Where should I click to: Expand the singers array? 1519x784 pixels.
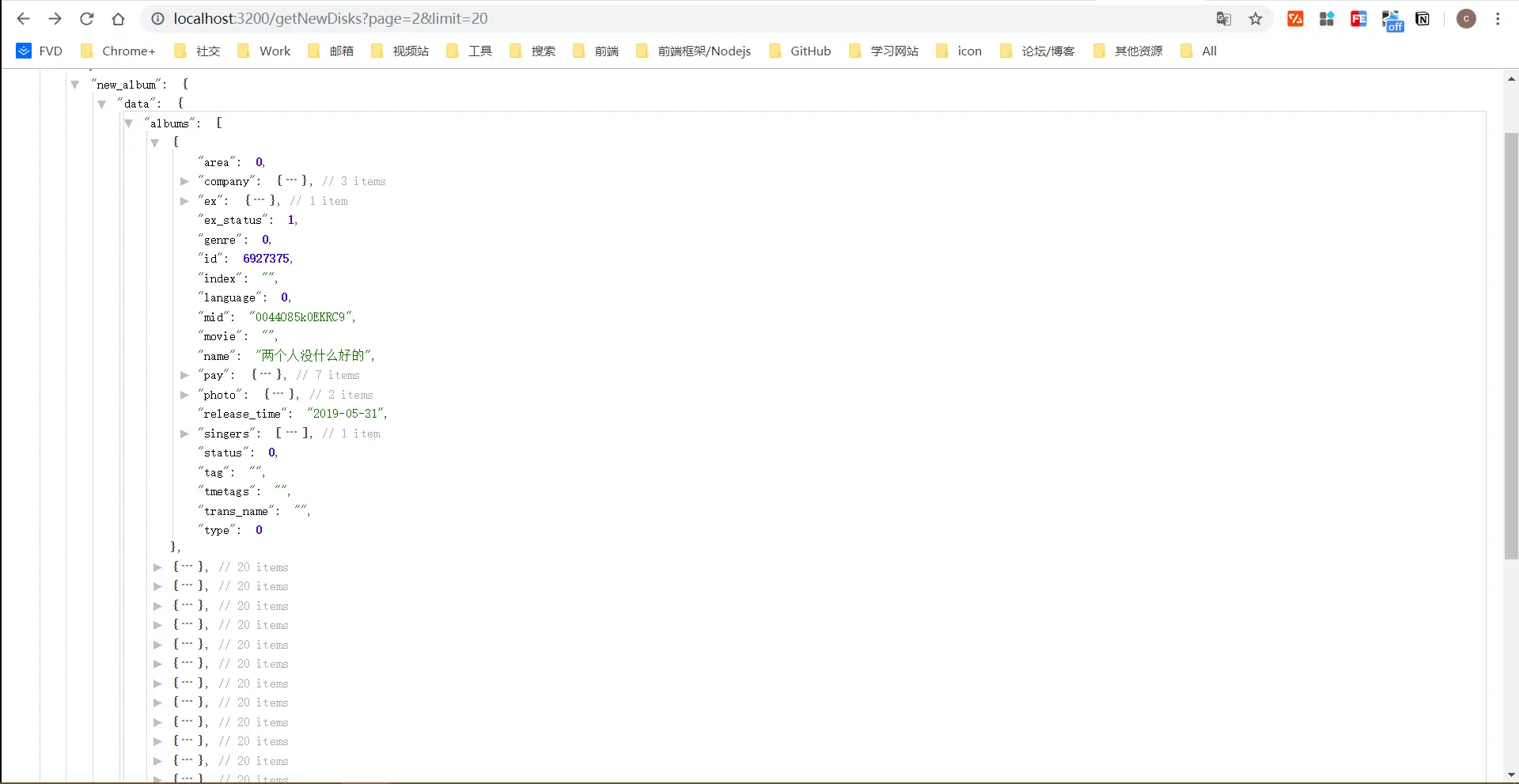point(184,434)
